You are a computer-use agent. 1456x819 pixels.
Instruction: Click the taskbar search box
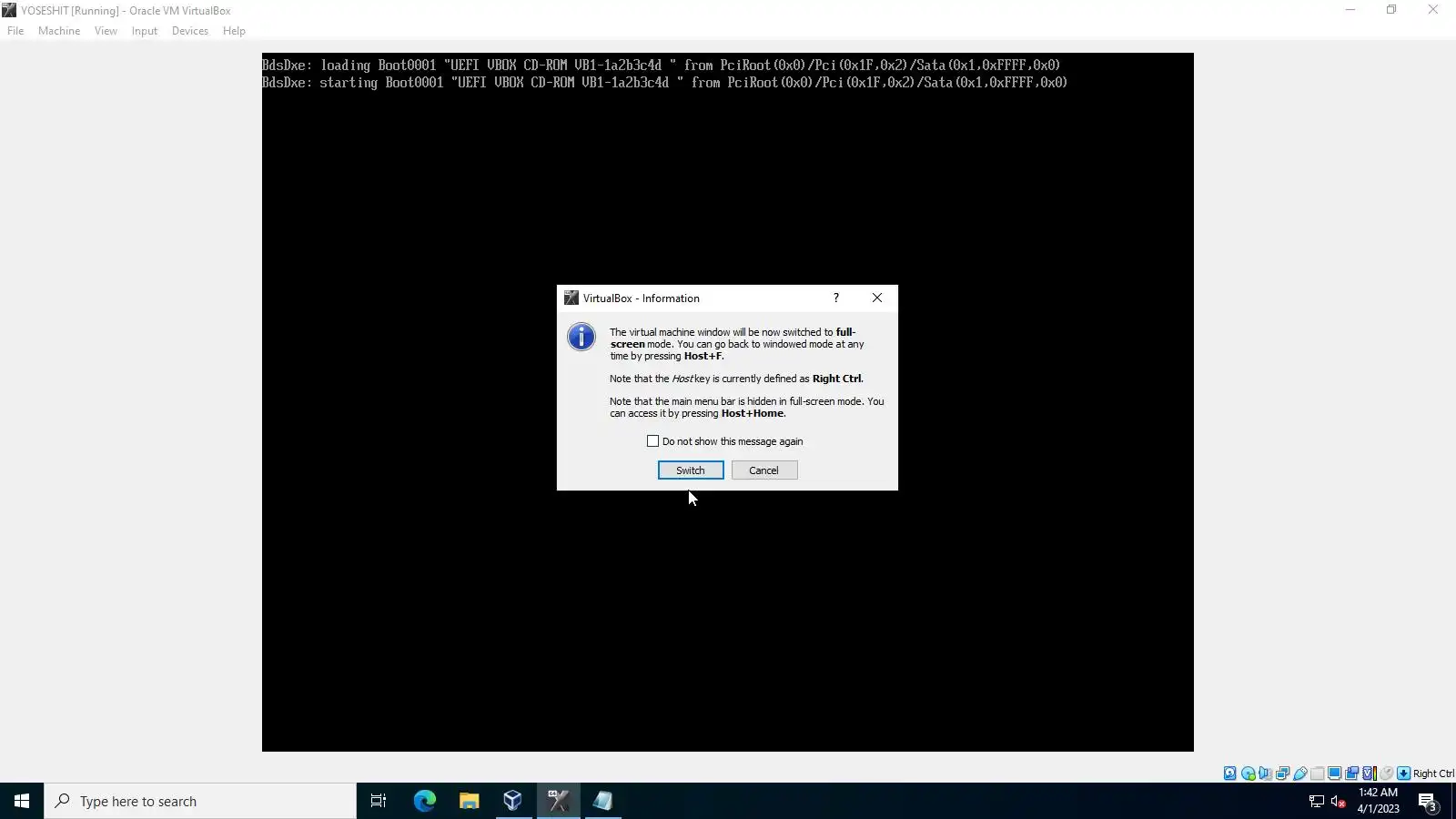200,801
